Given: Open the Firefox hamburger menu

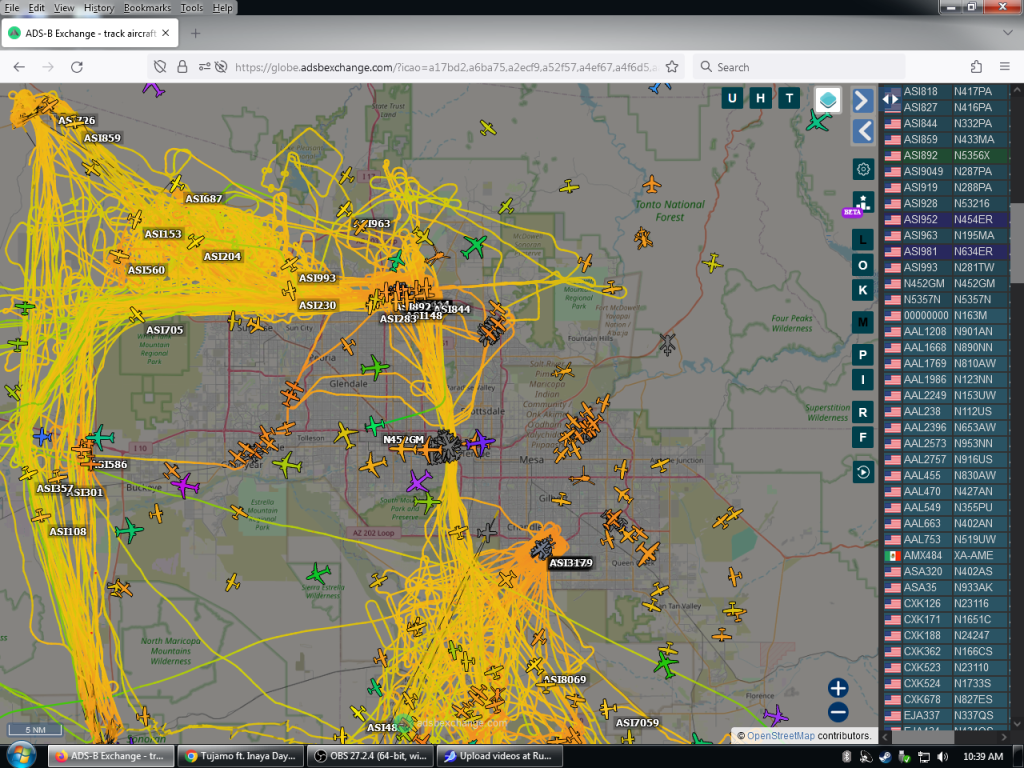Looking at the screenshot, I should (x=1005, y=67).
